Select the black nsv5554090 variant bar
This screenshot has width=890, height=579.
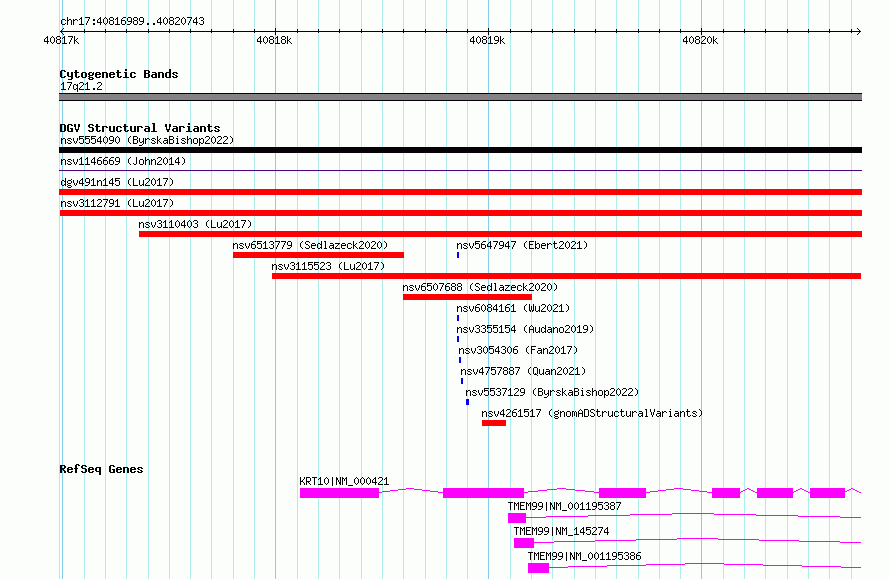click(x=460, y=150)
